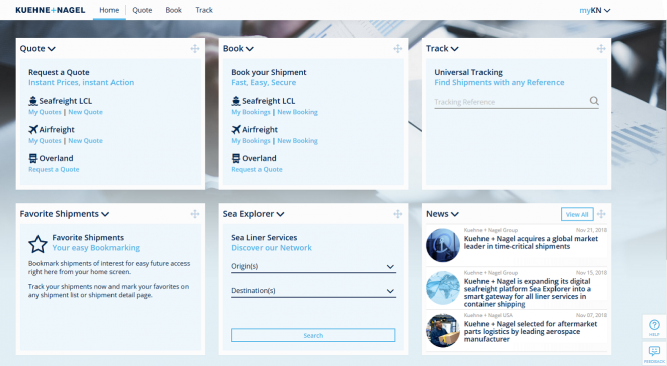Switch to the Quote tab in top navigation
Image resolution: width=667 pixels, height=366 pixels.
(x=142, y=10)
